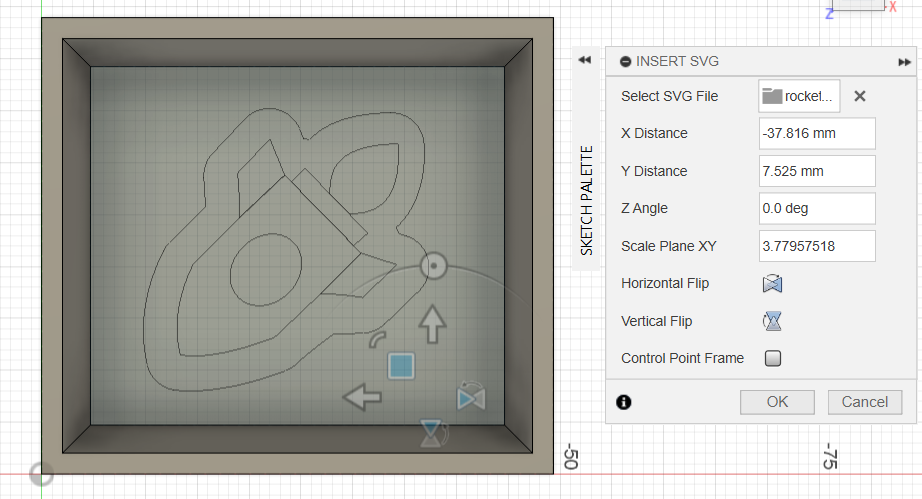Viewport: 922px width, 499px height.
Task: Click the circle window of the rocket sketch
Action: coord(266,269)
